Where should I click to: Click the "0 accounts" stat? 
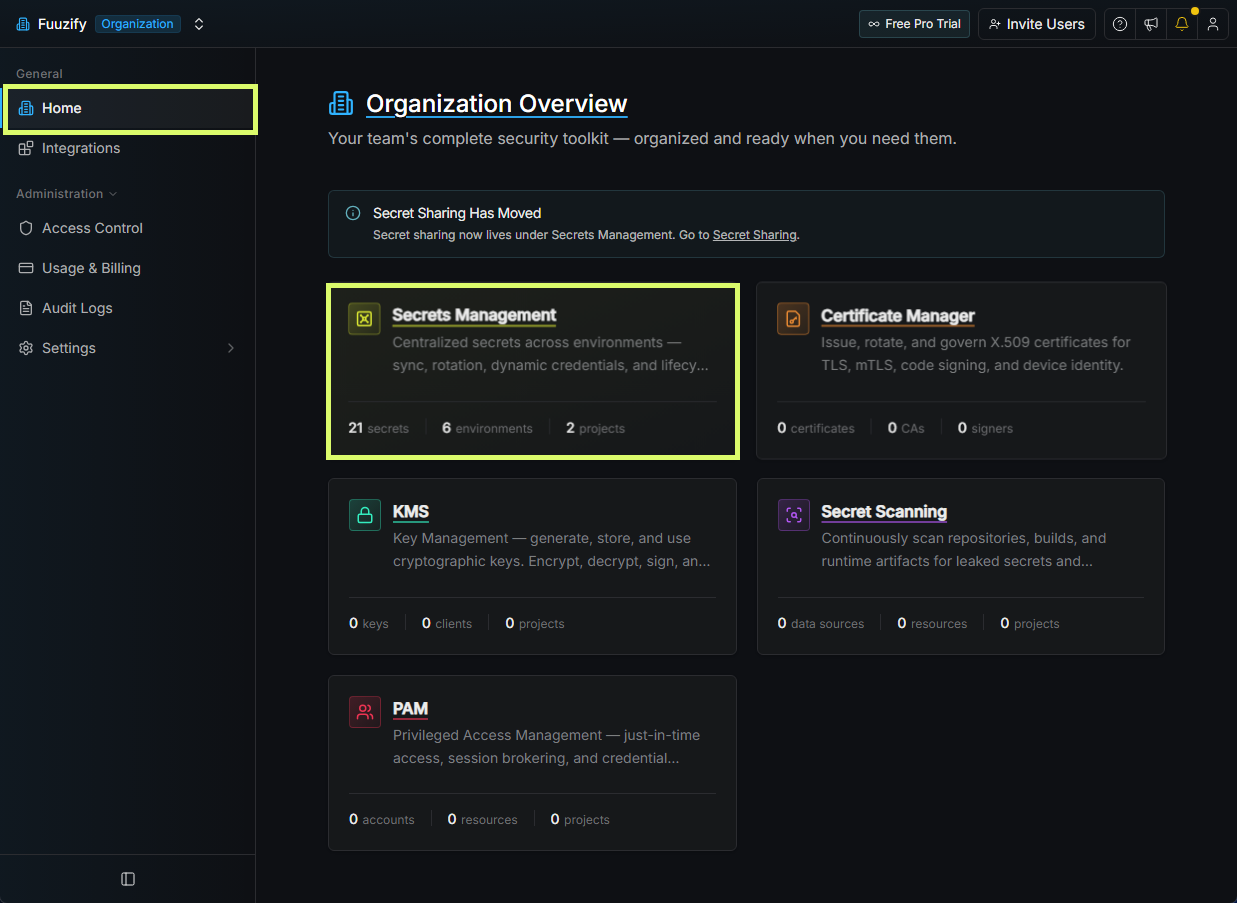(382, 819)
